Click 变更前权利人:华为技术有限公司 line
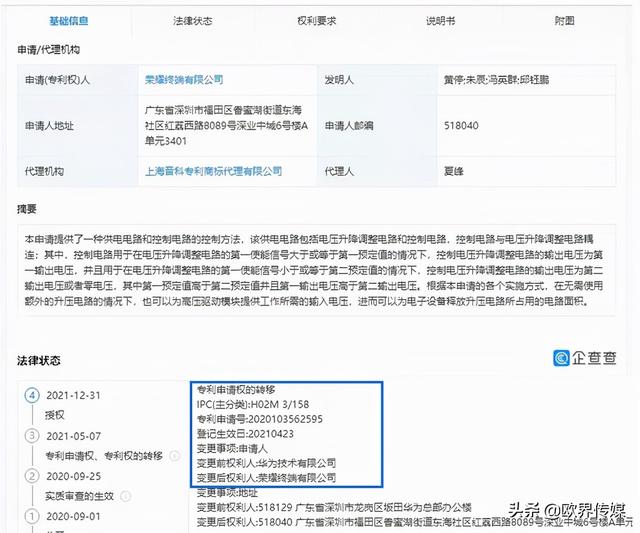 pyautogui.click(x=266, y=463)
